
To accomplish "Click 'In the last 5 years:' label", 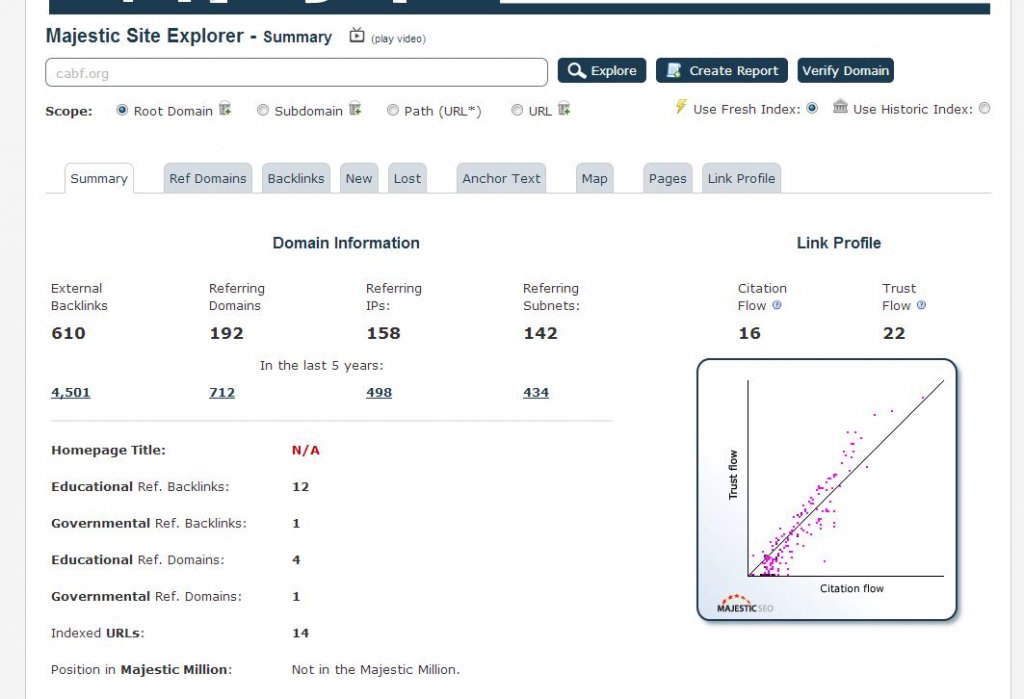I will point(321,365).
